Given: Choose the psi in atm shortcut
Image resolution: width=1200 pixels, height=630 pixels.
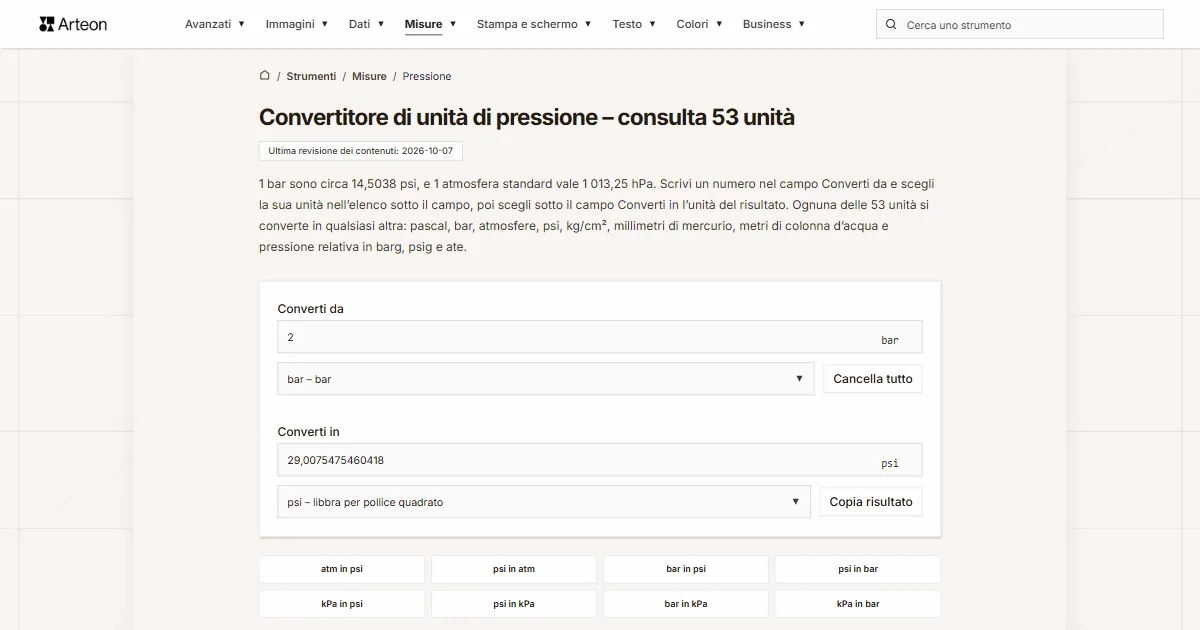Looking at the screenshot, I should (514, 569).
